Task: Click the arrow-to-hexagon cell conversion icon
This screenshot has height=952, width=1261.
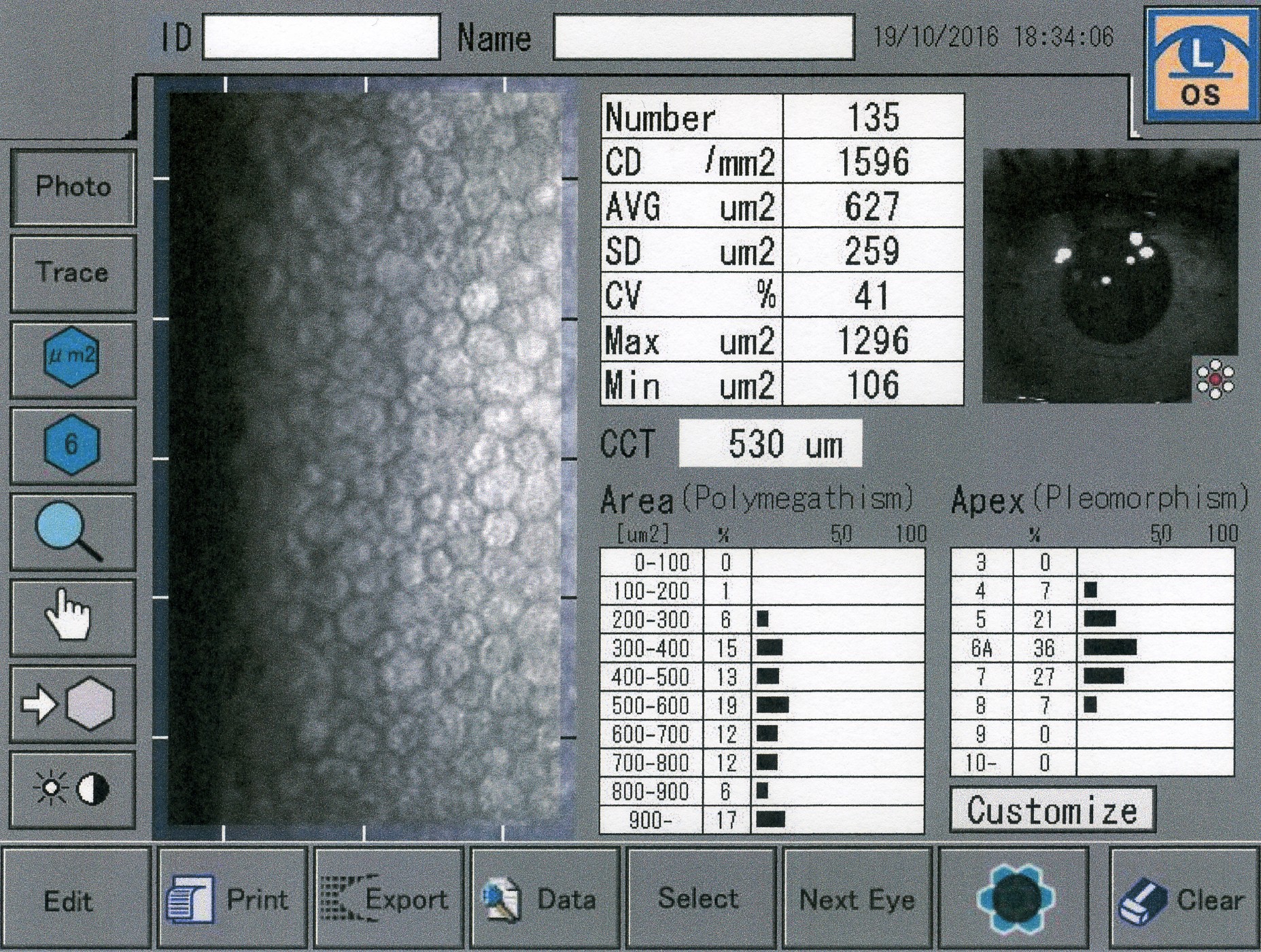Action: (x=72, y=704)
